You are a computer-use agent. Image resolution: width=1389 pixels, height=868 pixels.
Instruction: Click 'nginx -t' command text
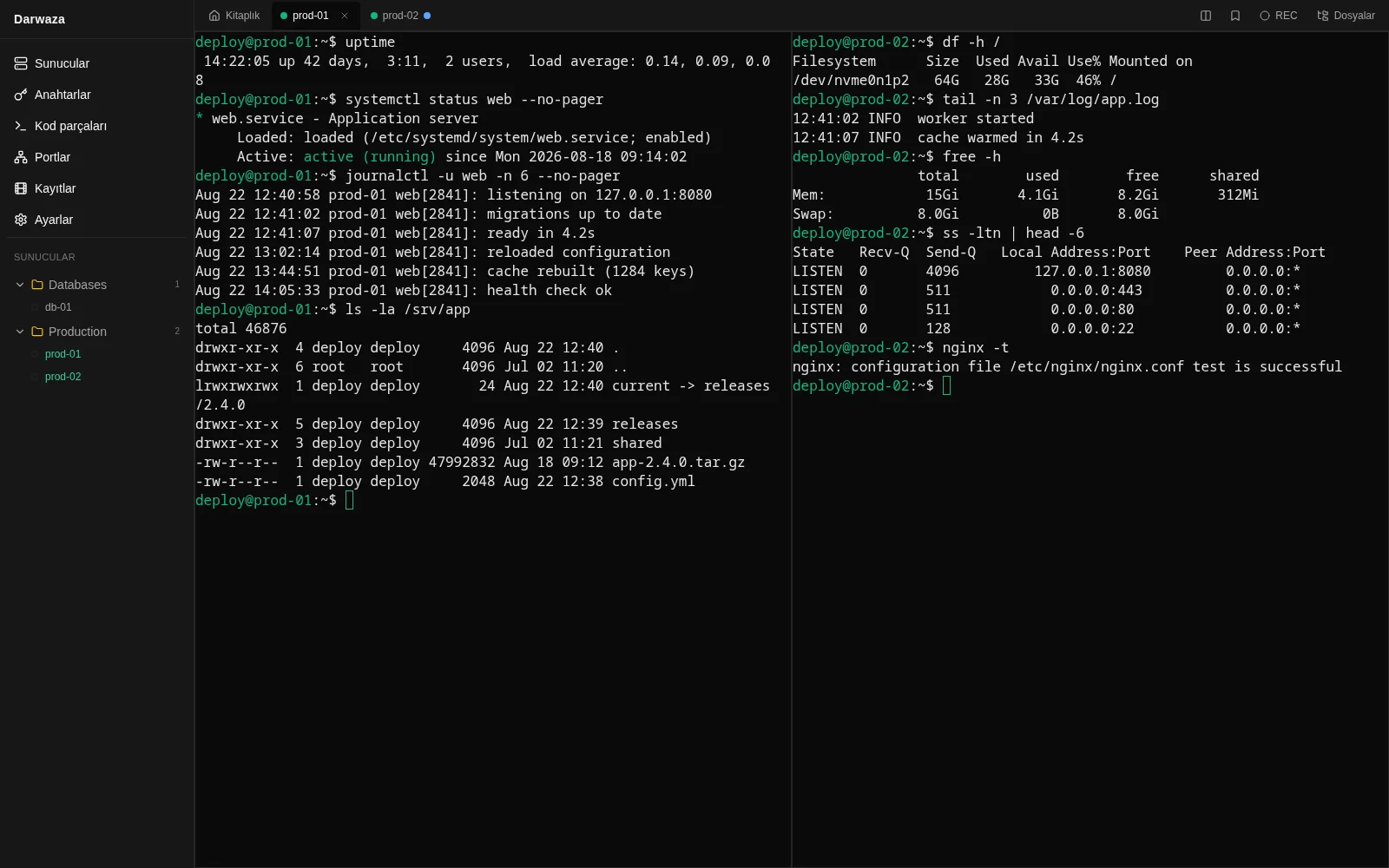976,347
